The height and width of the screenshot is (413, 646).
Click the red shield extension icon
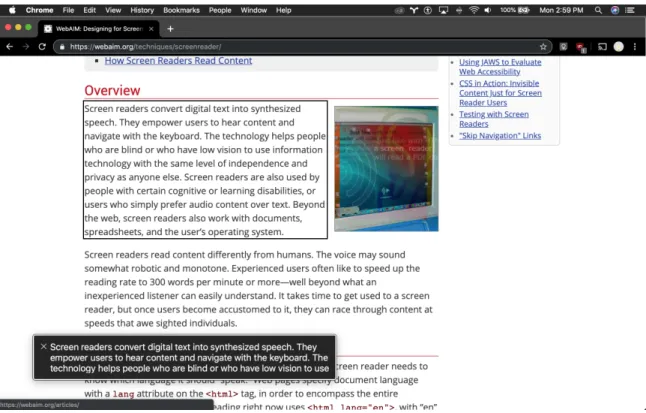click(581, 47)
